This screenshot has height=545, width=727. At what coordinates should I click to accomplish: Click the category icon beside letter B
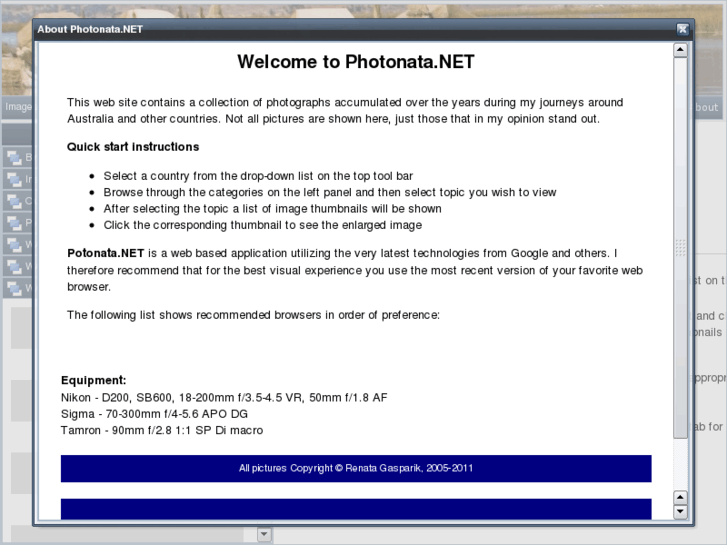pyautogui.click(x=14, y=157)
